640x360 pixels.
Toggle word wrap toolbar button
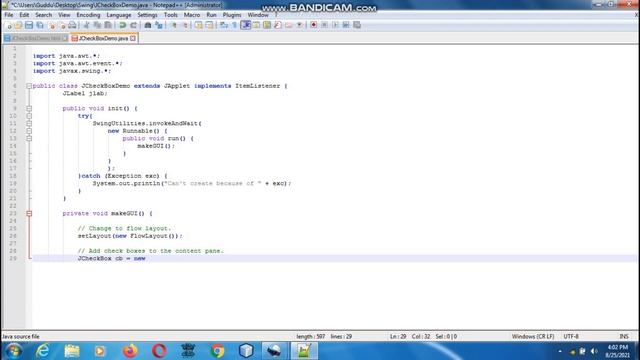224,25
